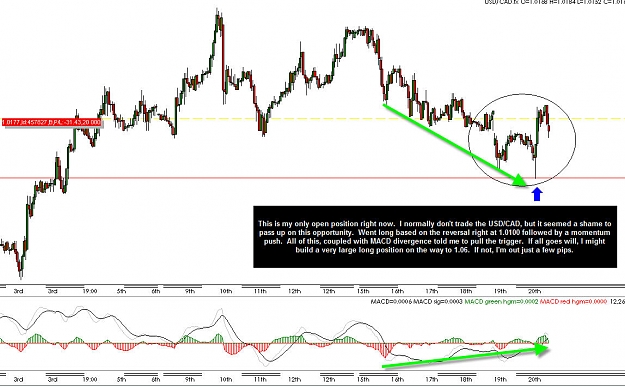Click '10th' on the price chart time axis

tap(226, 291)
